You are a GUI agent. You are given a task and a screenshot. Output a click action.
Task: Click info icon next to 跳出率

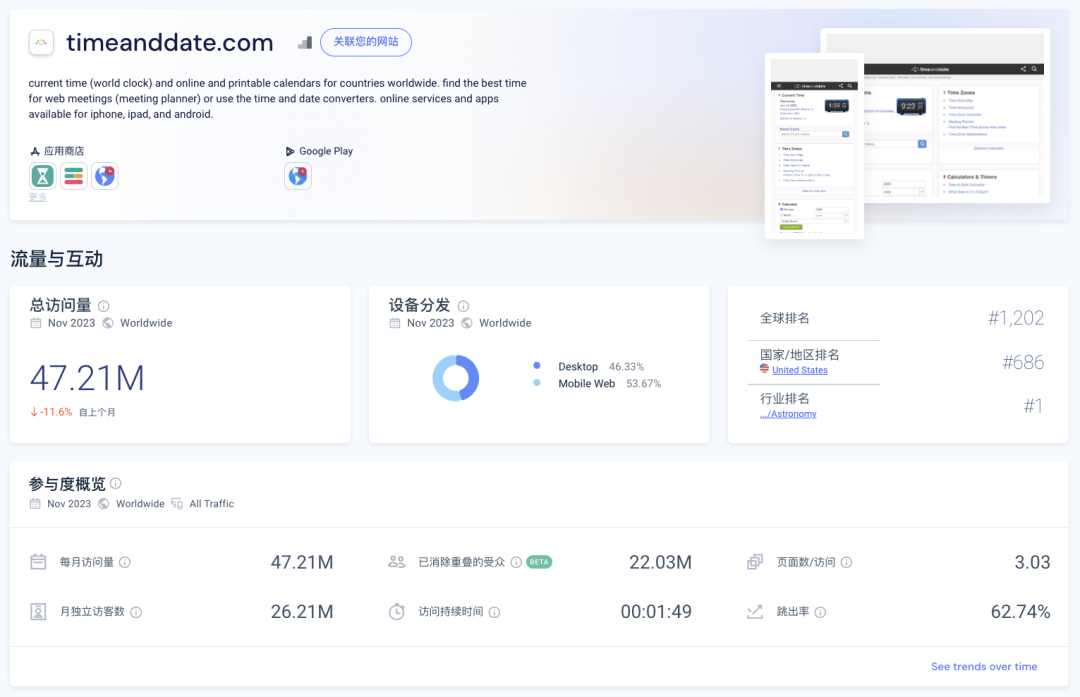(x=820, y=612)
